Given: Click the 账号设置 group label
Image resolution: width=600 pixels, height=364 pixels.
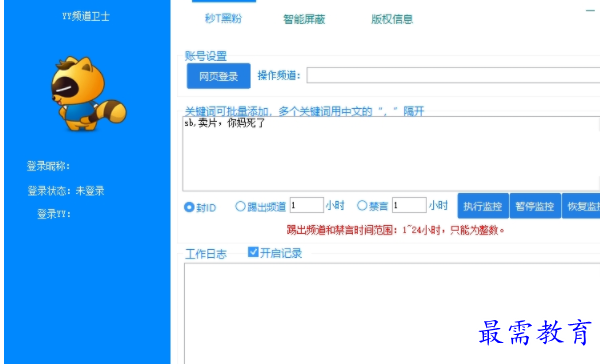Looking at the screenshot, I should [x=206, y=56].
